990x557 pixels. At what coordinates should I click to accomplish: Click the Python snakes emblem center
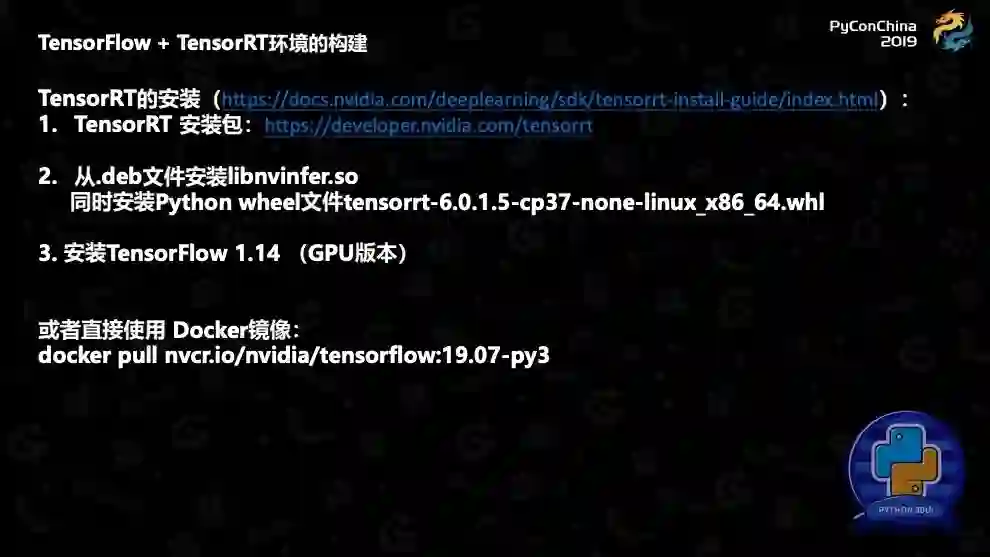(x=906, y=460)
